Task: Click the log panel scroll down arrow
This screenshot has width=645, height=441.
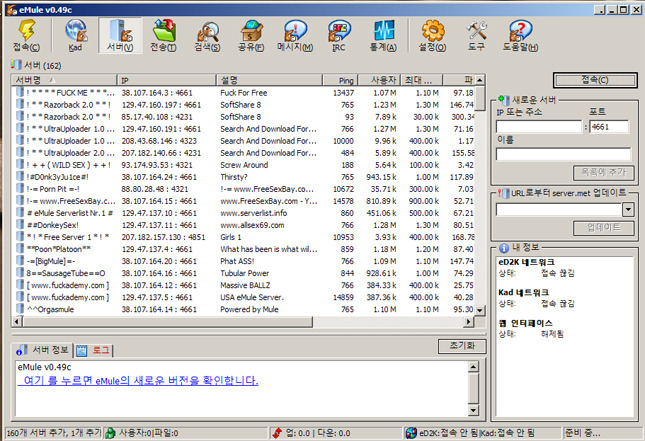Action: (473, 410)
